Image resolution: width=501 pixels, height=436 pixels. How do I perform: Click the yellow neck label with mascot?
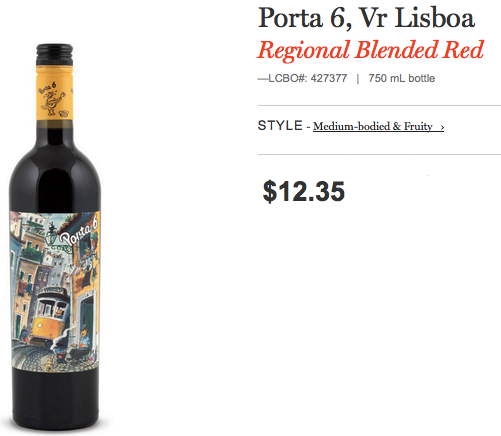click(55, 93)
